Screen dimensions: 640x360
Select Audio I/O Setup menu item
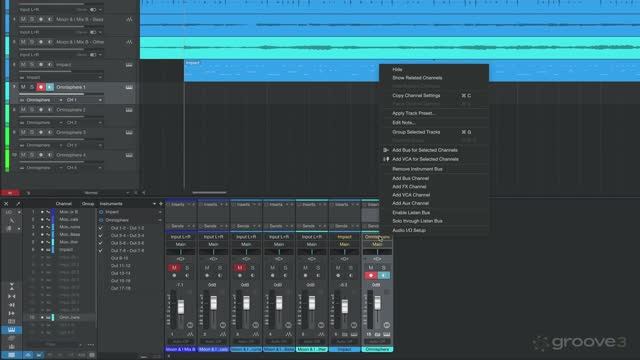click(x=409, y=230)
